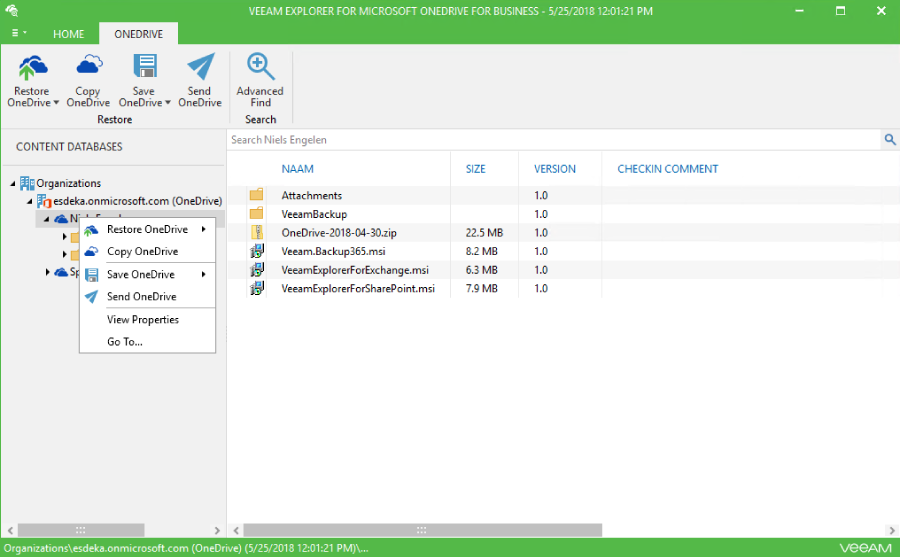Click the installer icon of VeeamExplorerForExchange.msi
This screenshot has width=900, height=557.
coord(257,269)
